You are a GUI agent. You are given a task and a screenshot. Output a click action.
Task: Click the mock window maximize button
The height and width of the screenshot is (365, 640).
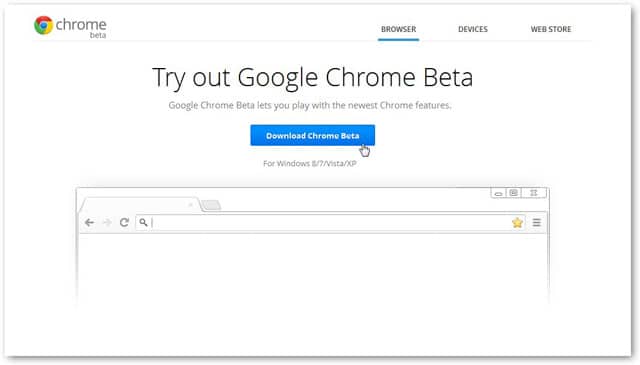click(x=514, y=193)
